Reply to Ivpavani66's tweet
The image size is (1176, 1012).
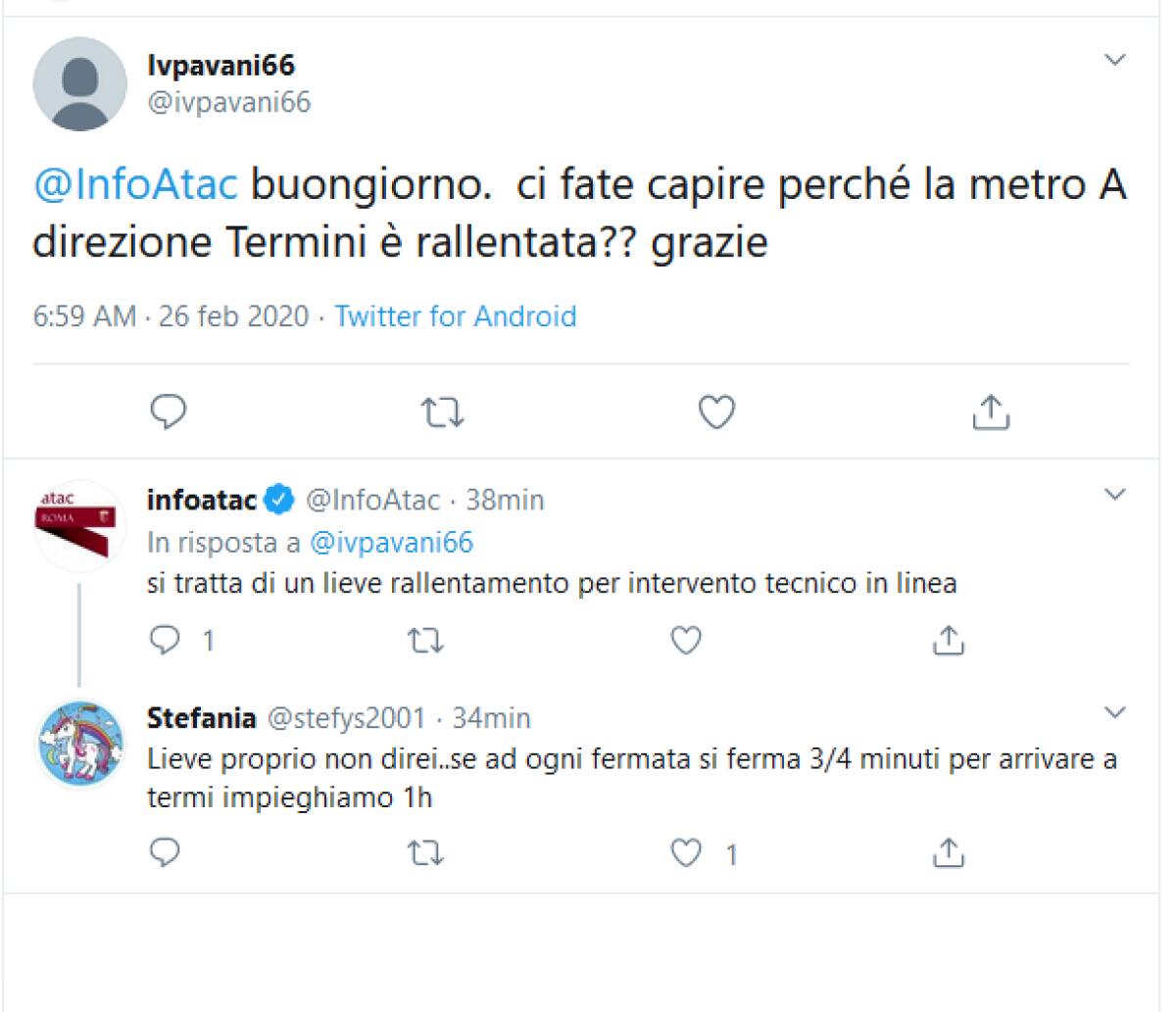point(169,411)
